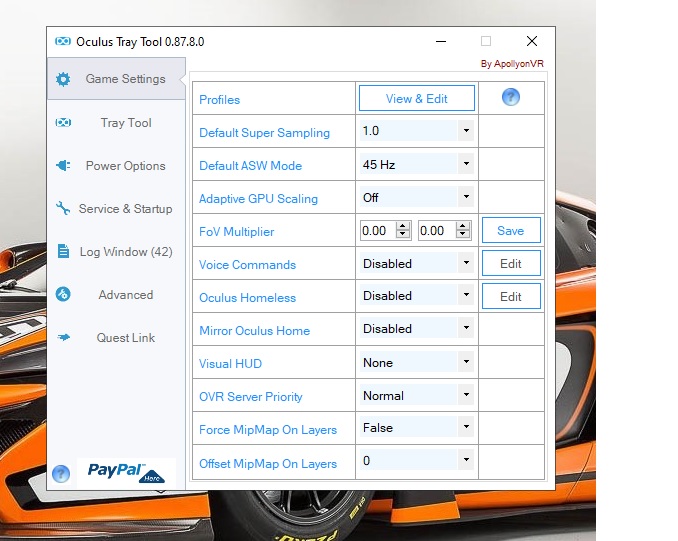Image resolution: width=678 pixels, height=541 pixels.
Task: Click the OVR Server Priority label
Action: [251, 397]
